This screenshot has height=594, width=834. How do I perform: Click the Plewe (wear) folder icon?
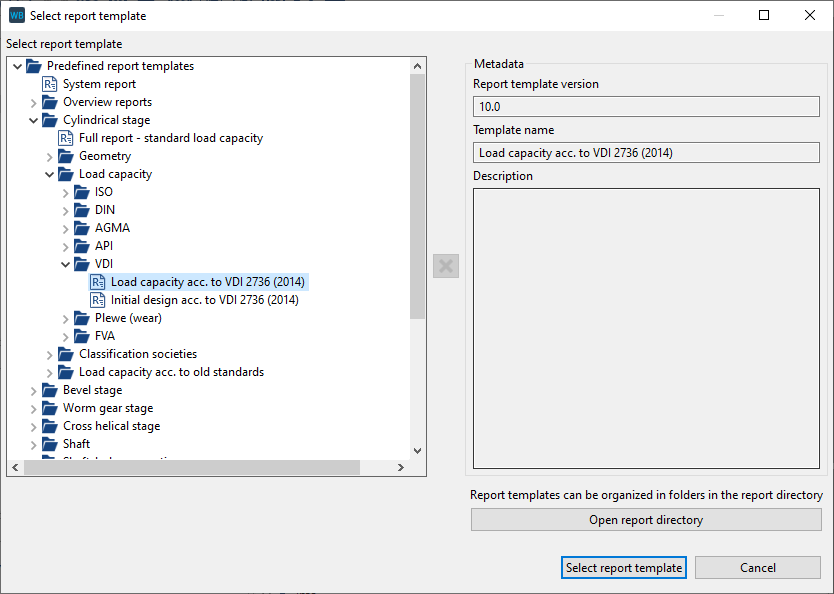tap(82, 318)
